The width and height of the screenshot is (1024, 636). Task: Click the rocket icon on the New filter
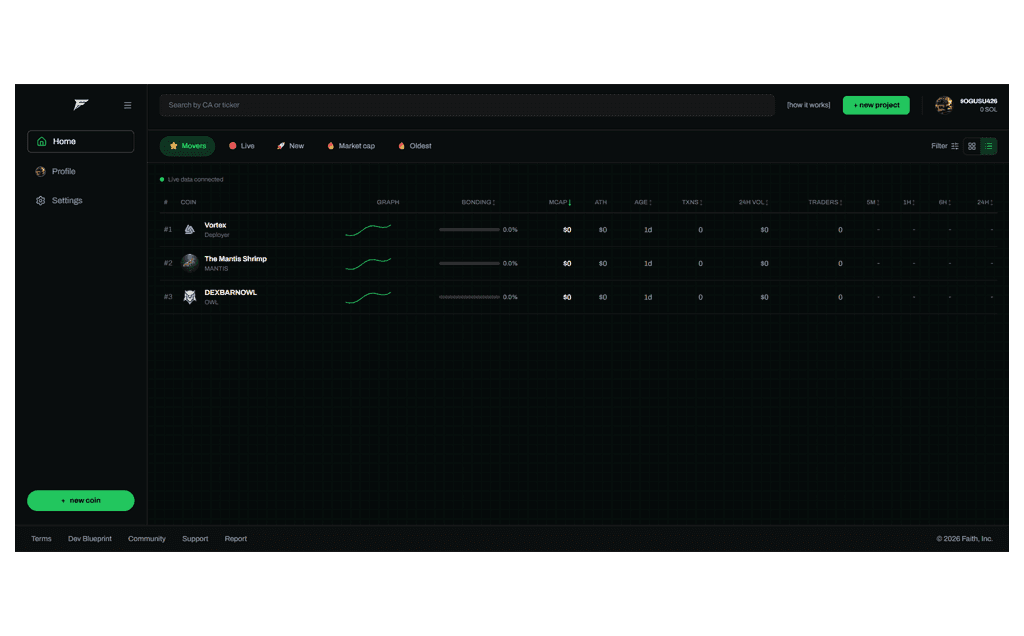(x=280, y=146)
